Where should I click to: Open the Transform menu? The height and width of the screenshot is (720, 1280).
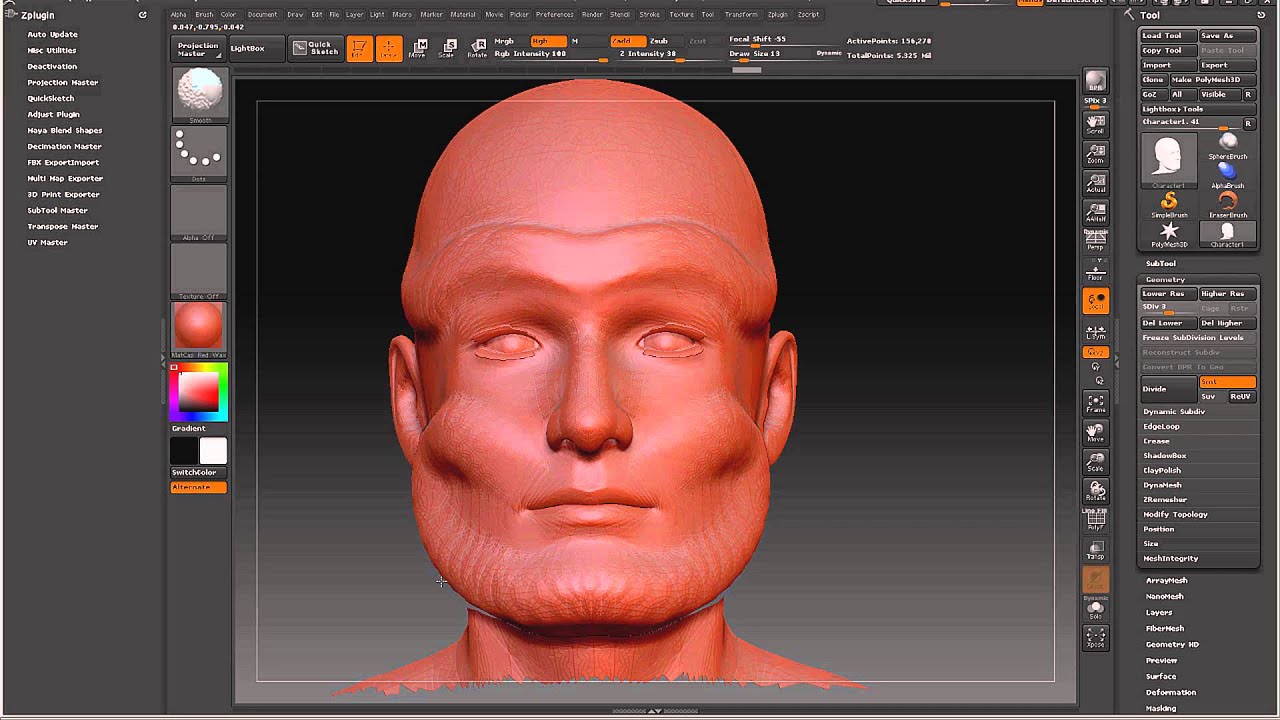coord(741,15)
